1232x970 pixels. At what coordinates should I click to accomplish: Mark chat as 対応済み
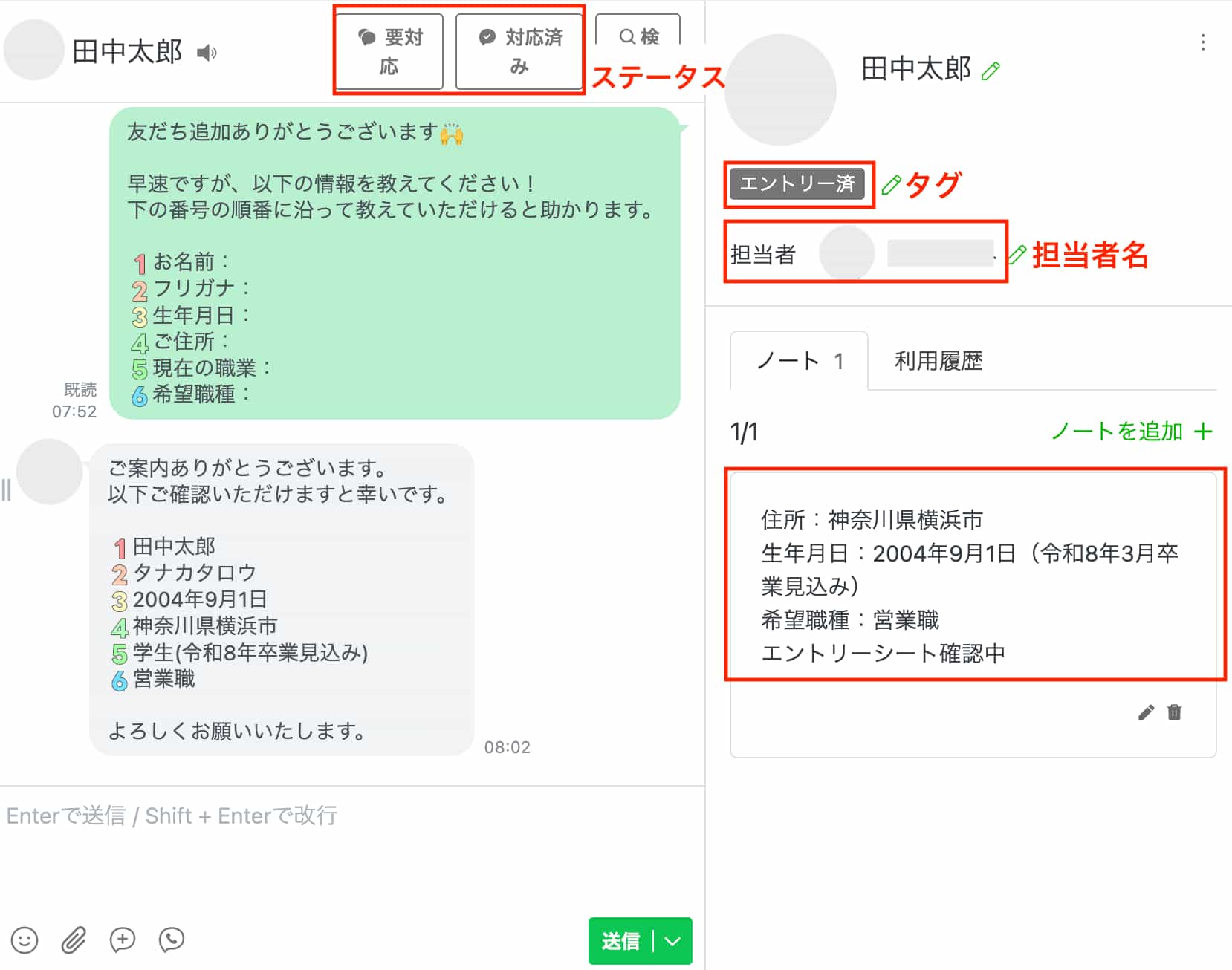tap(519, 51)
